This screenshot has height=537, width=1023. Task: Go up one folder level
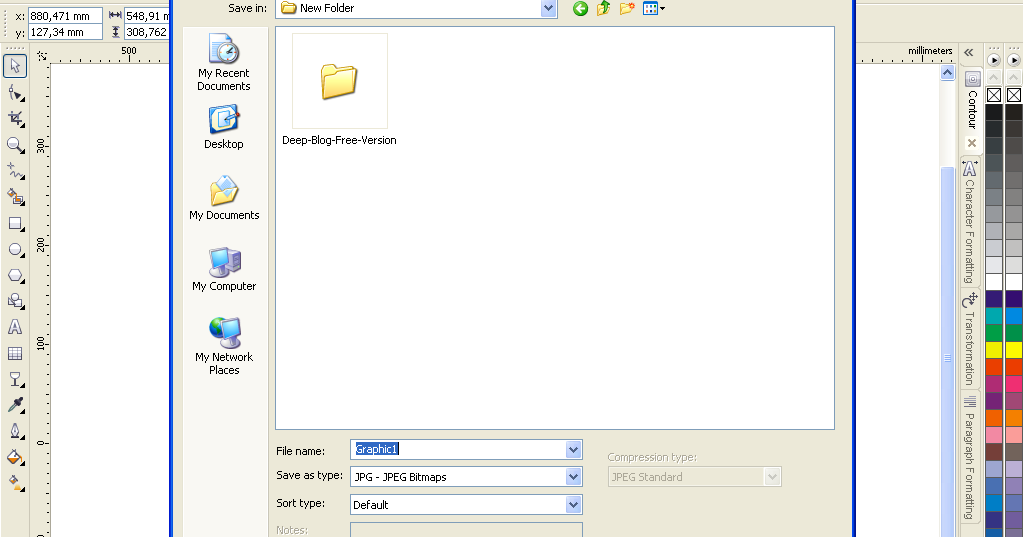603,8
